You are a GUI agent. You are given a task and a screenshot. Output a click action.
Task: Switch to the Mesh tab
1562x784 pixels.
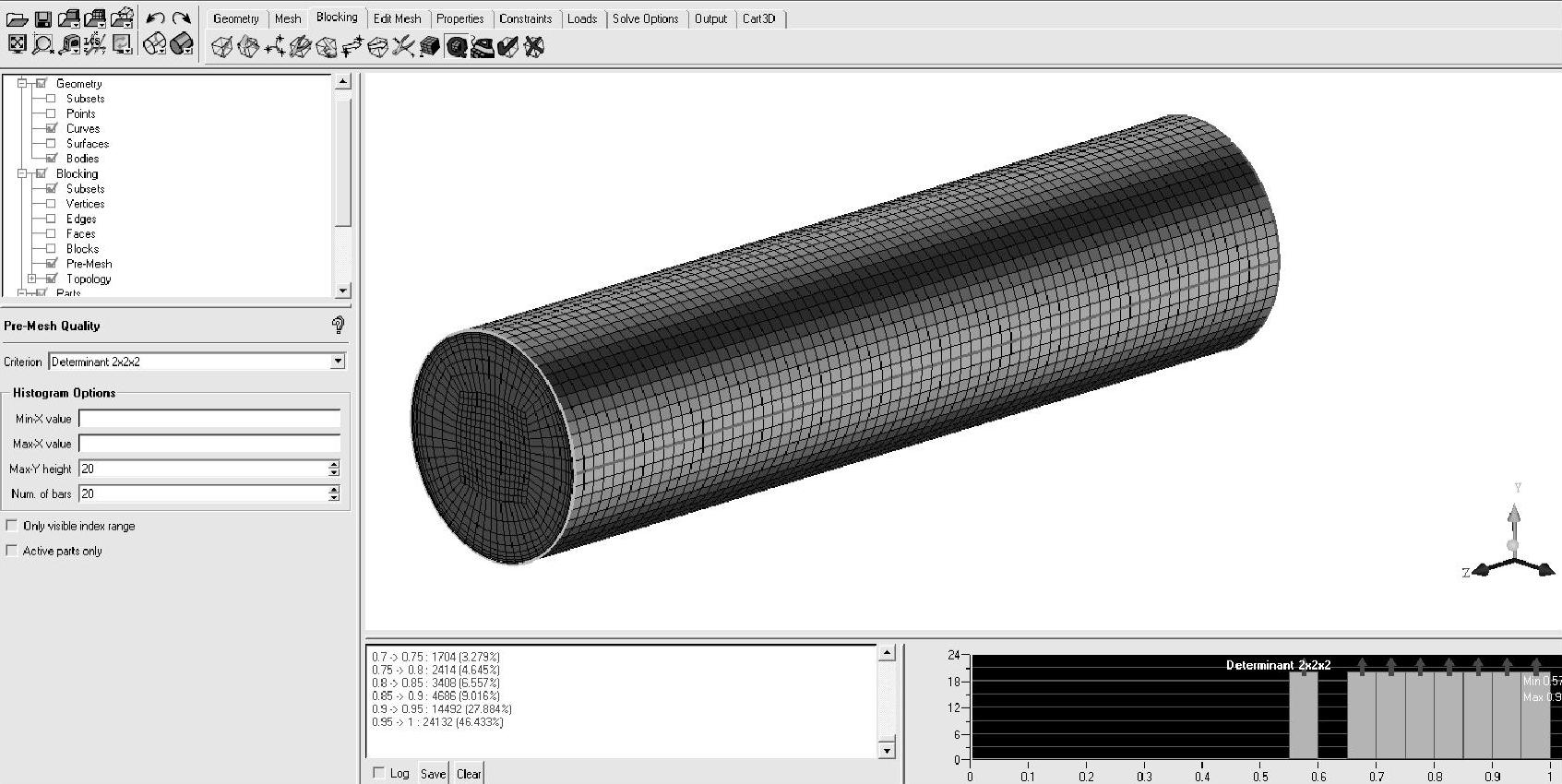click(x=288, y=18)
